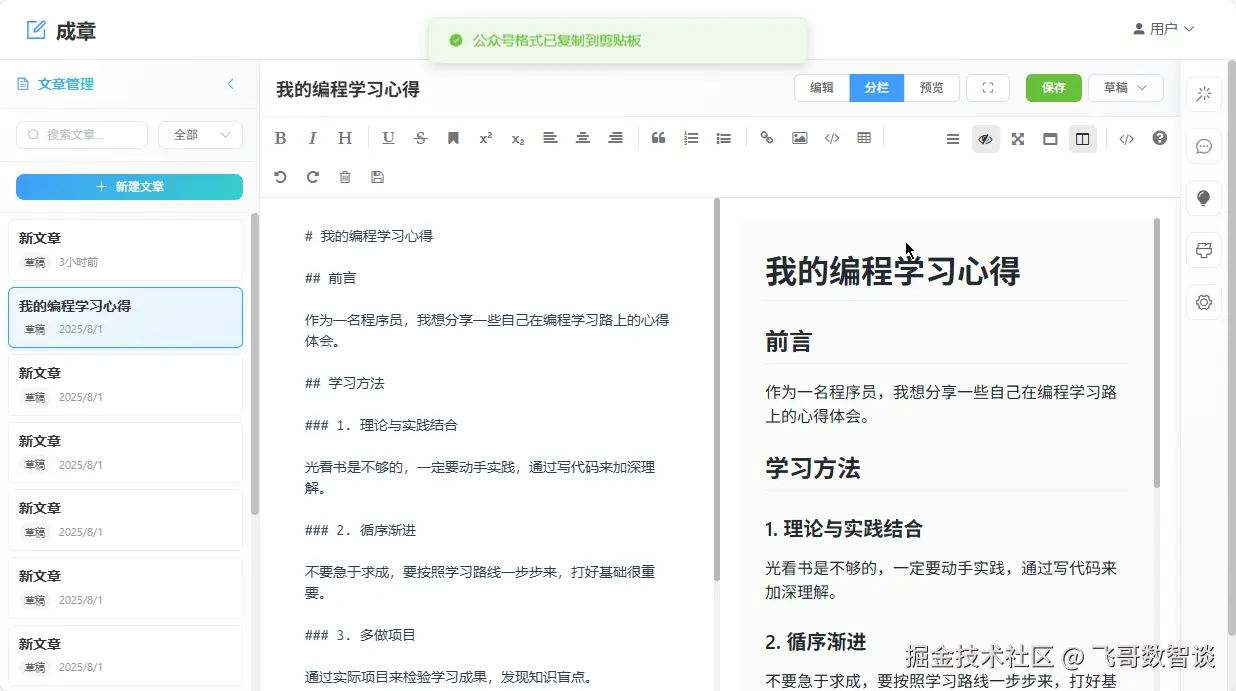
Task: Click the trash icon to clear content
Action: 345,177
